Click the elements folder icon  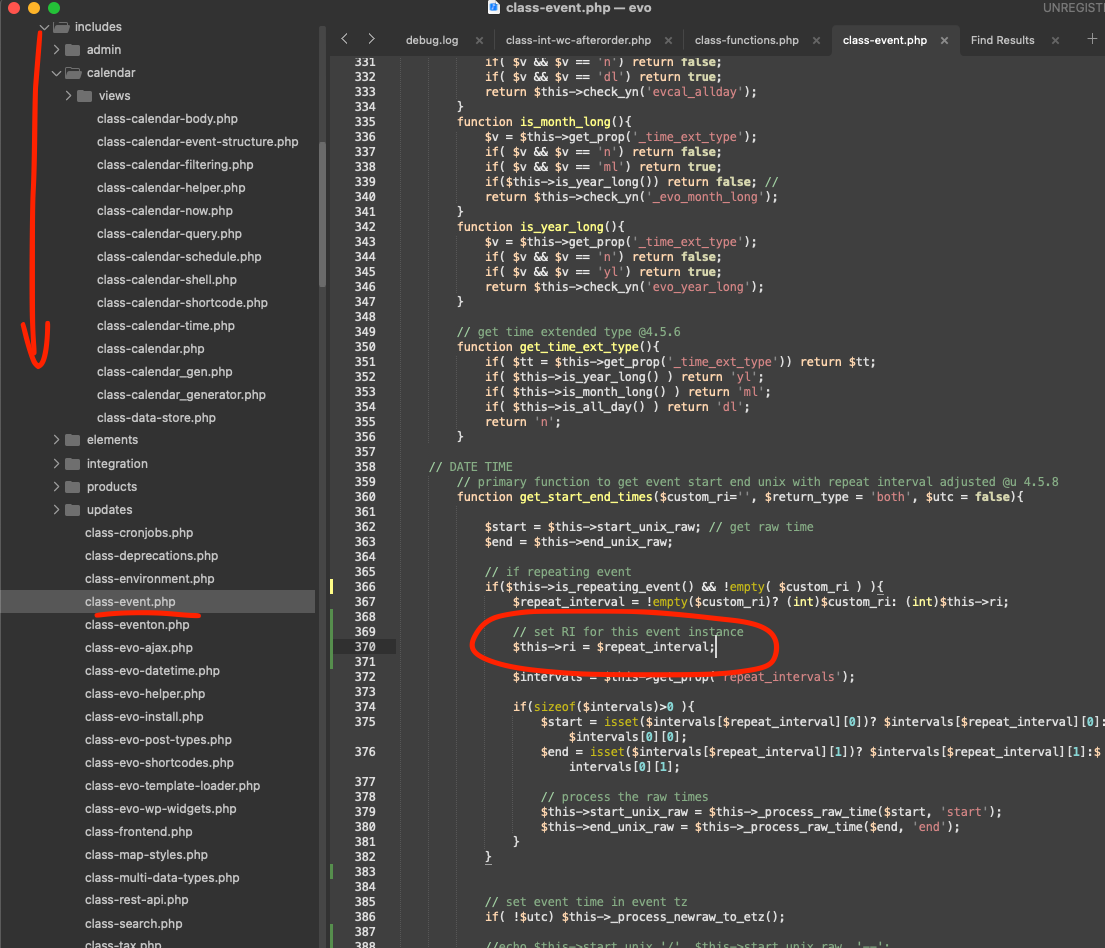pyautogui.click(x=73, y=440)
